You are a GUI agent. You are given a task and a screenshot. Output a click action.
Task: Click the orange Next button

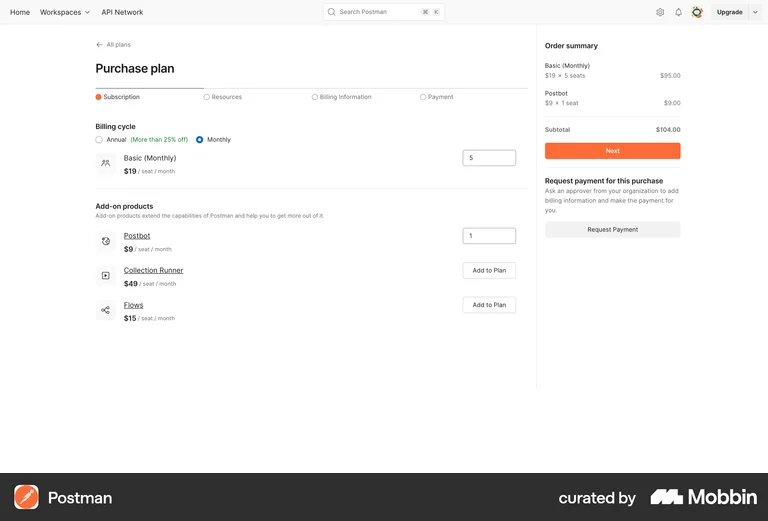pyautogui.click(x=612, y=151)
